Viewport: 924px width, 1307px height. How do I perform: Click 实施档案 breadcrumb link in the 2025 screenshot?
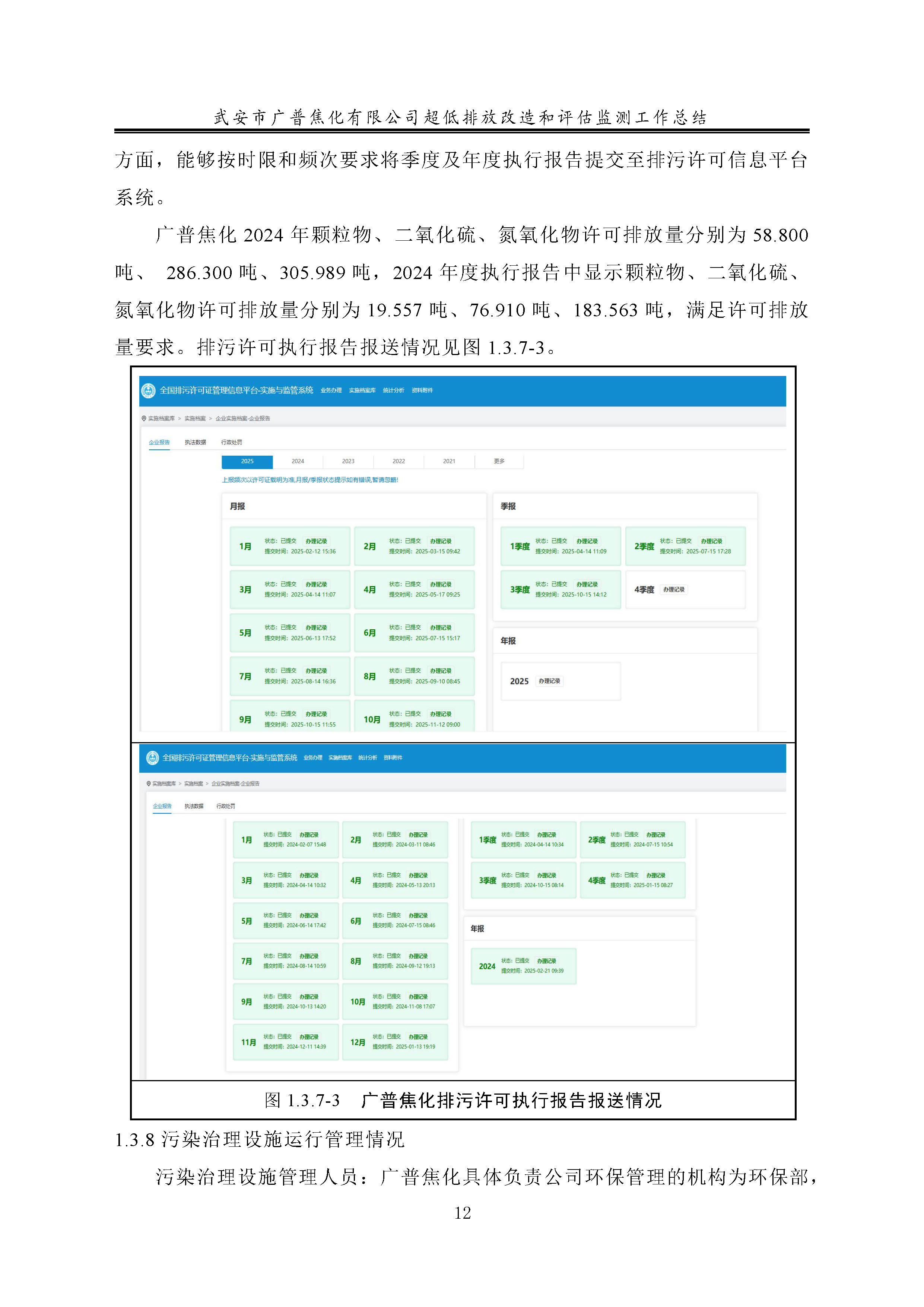pos(194,418)
